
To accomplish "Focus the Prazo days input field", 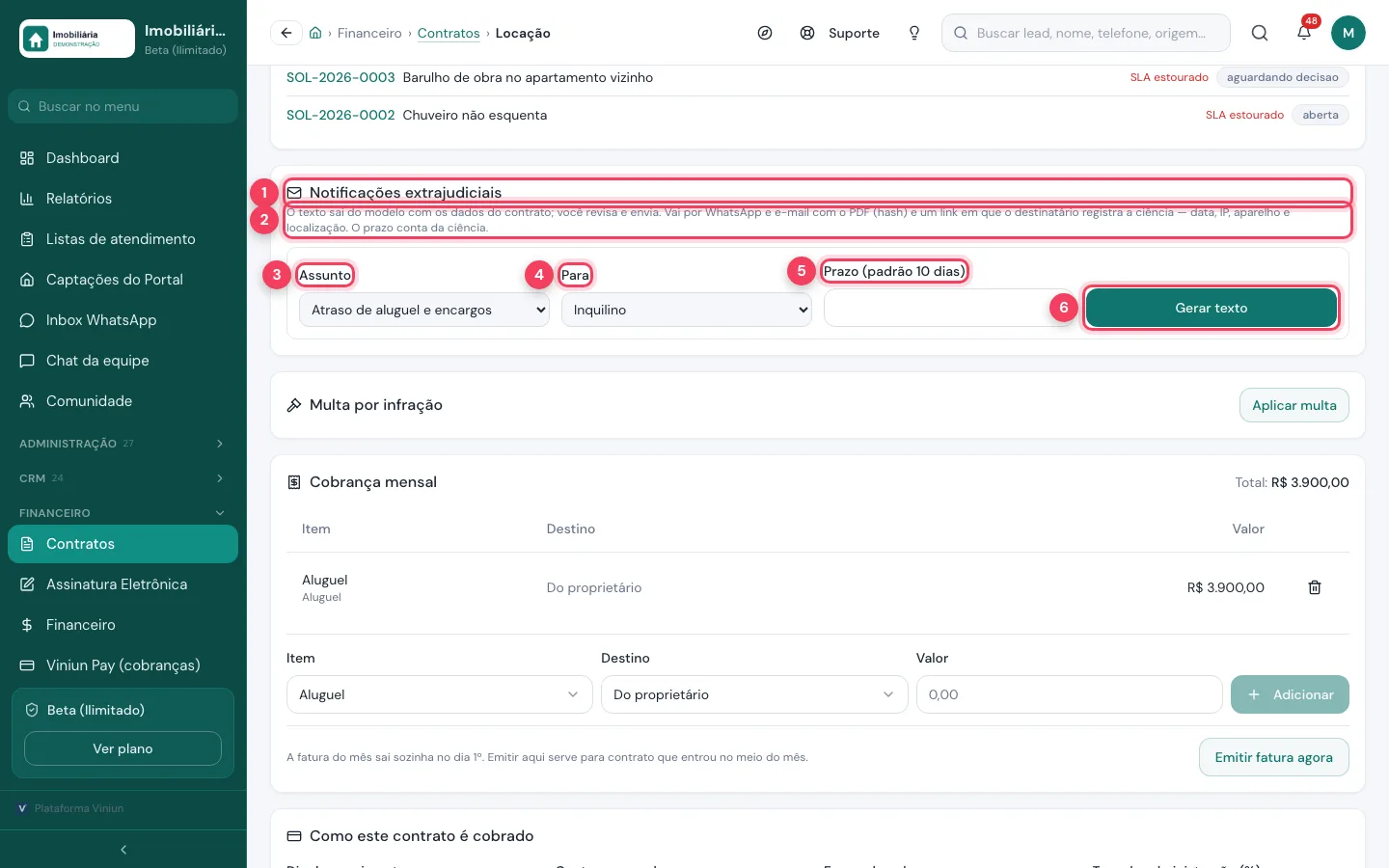I will click(949, 308).
